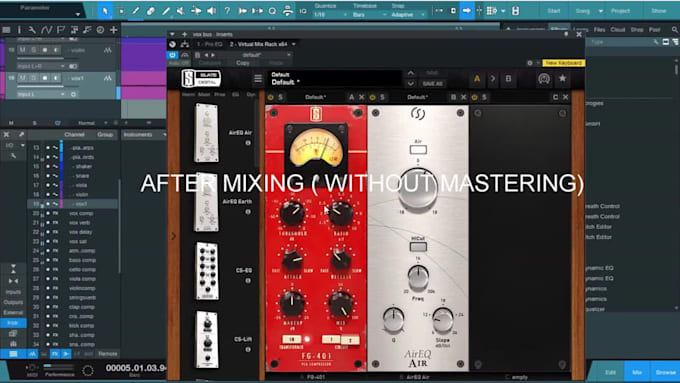The image size is (680, 383).
Task: Open the Edit view at bottom right
Action: point(610,372)
